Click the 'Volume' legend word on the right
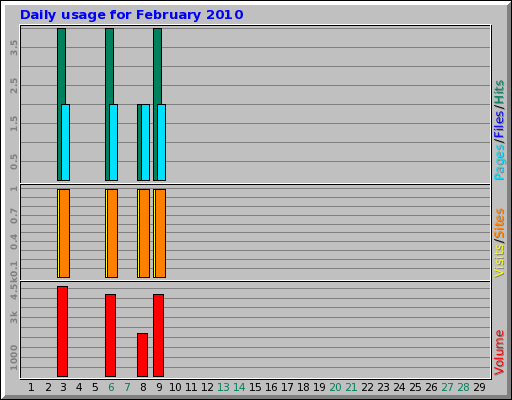512x400 pixels. click(x=499, y=353)
